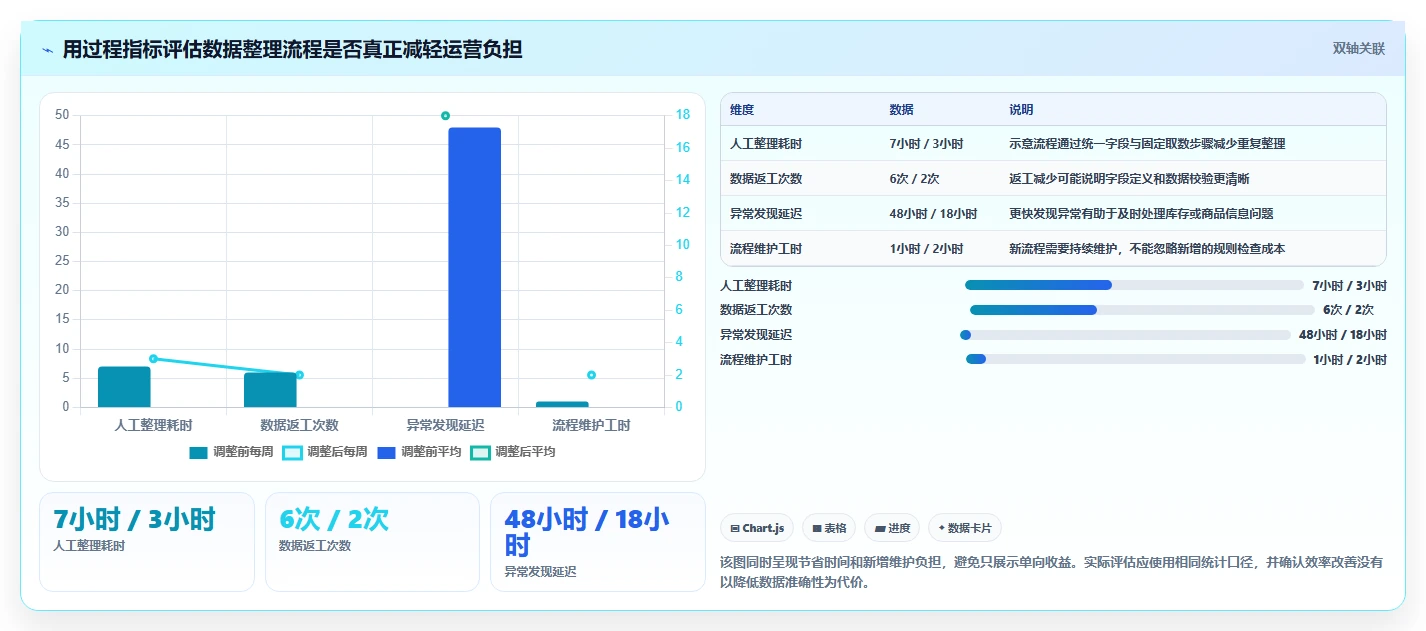This screenshot has width=1426, height=631.
Task: Toggle the 调整前平均 legend item
Action: pos(419,452)
